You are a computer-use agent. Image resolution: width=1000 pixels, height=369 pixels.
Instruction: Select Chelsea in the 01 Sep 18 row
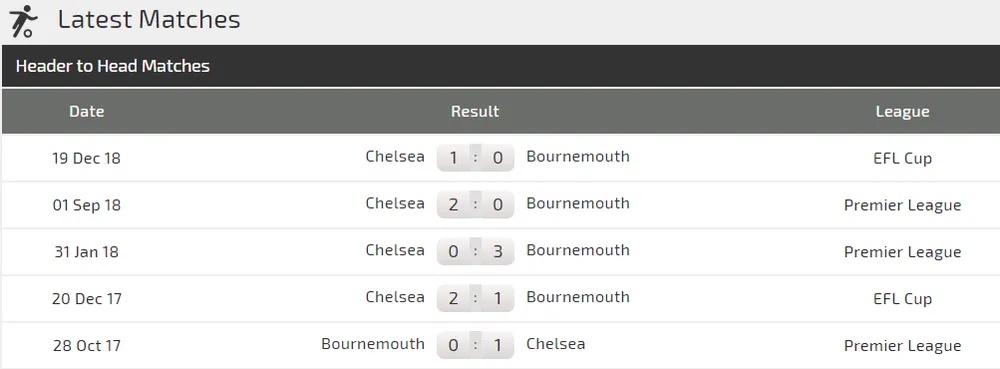[x=395, y=203]
